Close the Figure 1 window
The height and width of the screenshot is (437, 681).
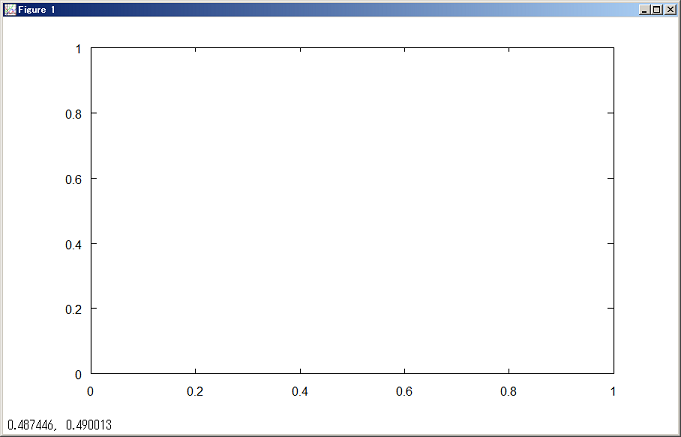coord(671,9)
